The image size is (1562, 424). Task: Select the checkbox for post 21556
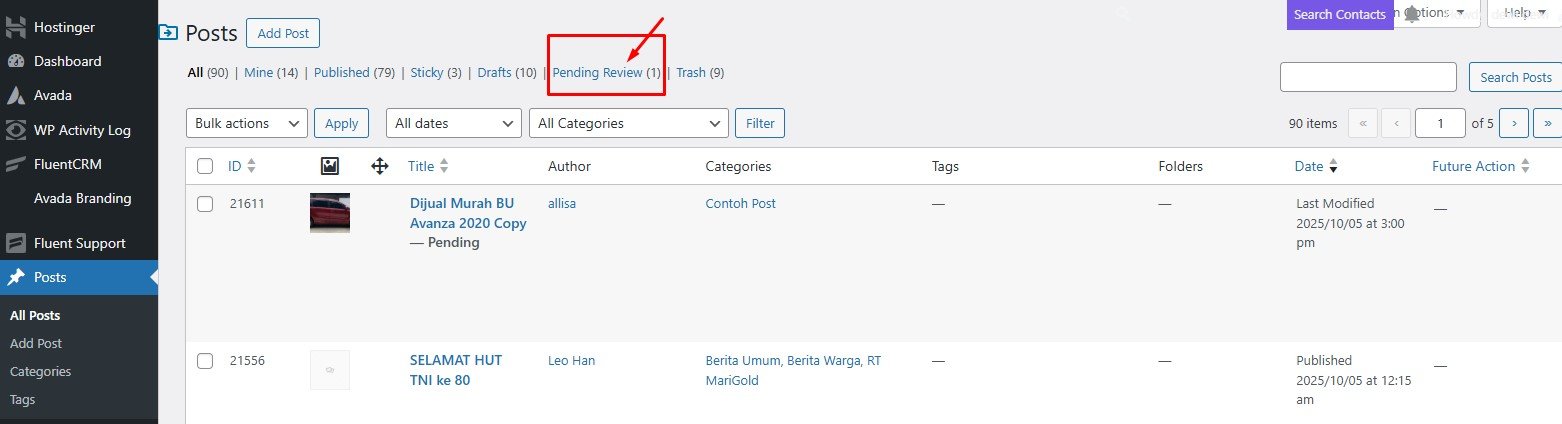coord(205,361)
